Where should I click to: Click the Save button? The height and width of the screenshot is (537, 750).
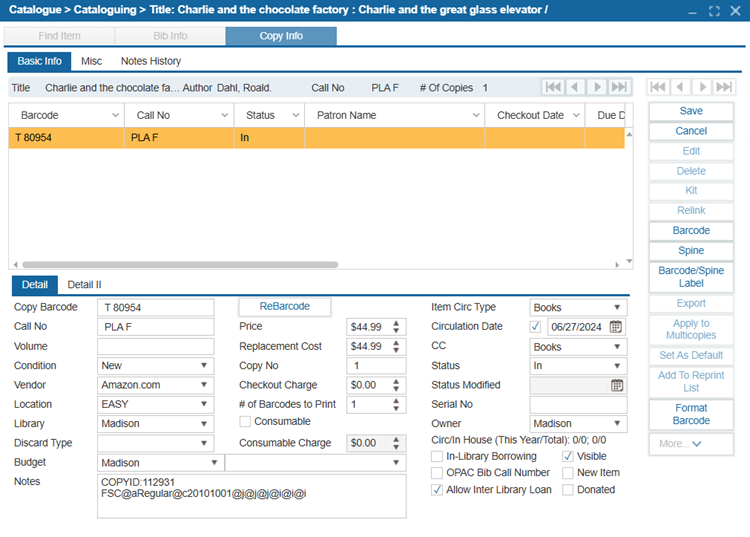691,111
